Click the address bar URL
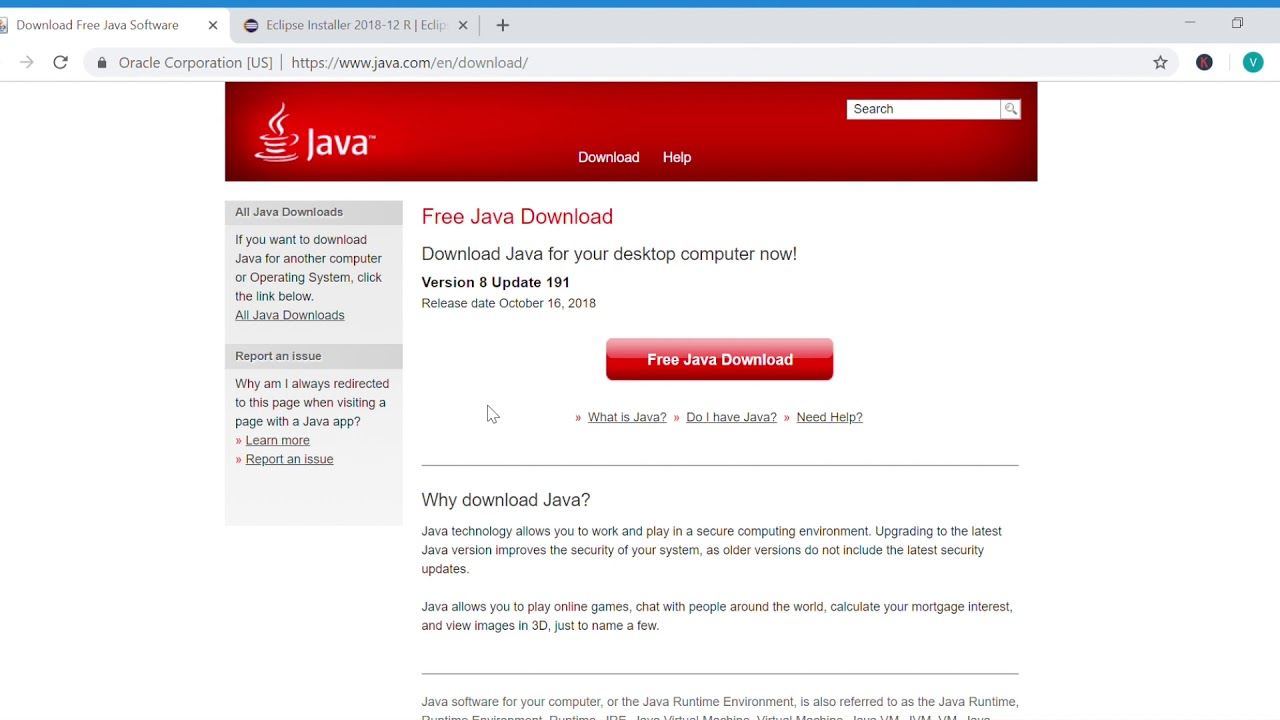This screenshot has height=720, width=1280. pos(410,62)
